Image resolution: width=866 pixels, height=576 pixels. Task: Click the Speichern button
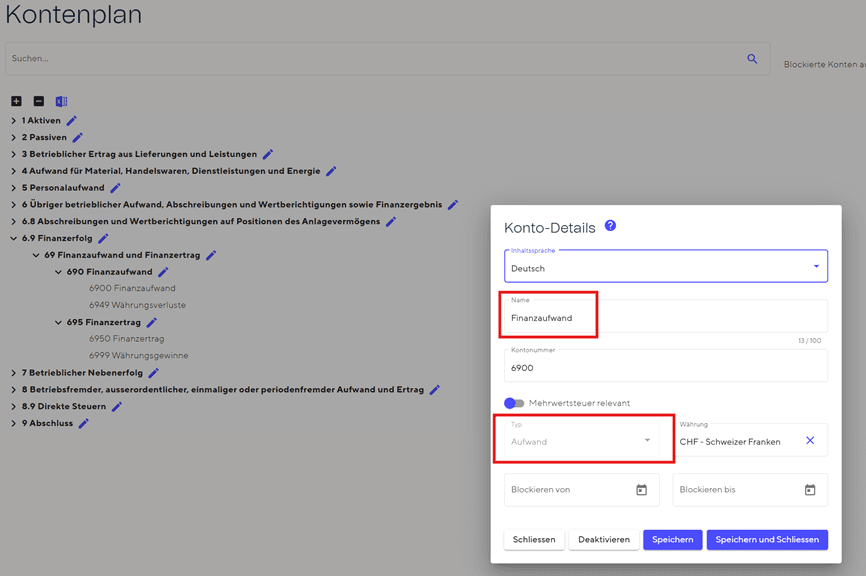click(672, 540)
